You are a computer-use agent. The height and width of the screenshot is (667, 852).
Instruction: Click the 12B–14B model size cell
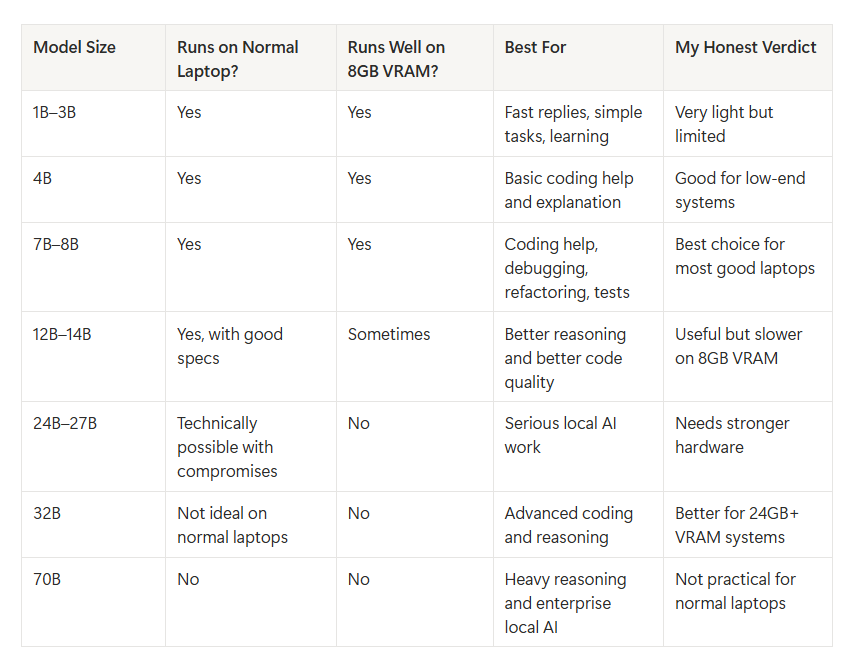[62, 334]
